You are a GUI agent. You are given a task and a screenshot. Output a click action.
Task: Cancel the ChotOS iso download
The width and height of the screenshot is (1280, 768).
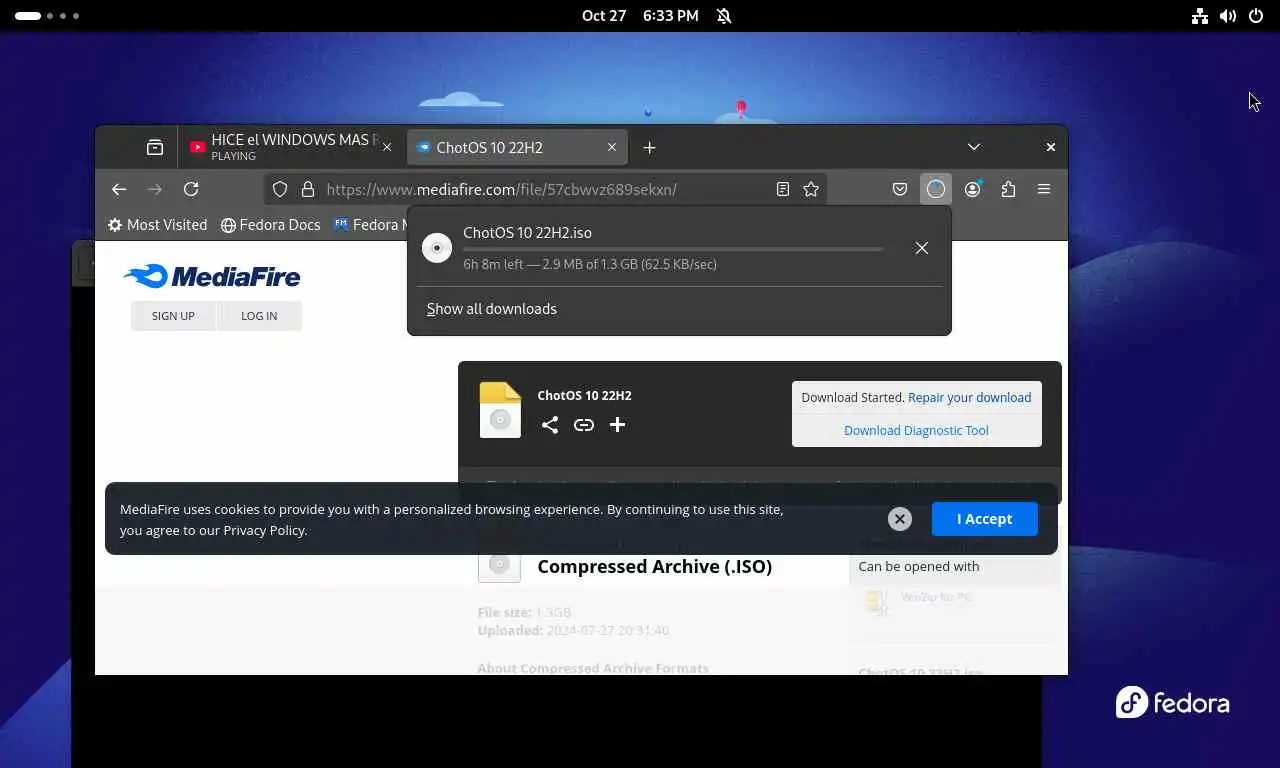click(x=922, y=248)
